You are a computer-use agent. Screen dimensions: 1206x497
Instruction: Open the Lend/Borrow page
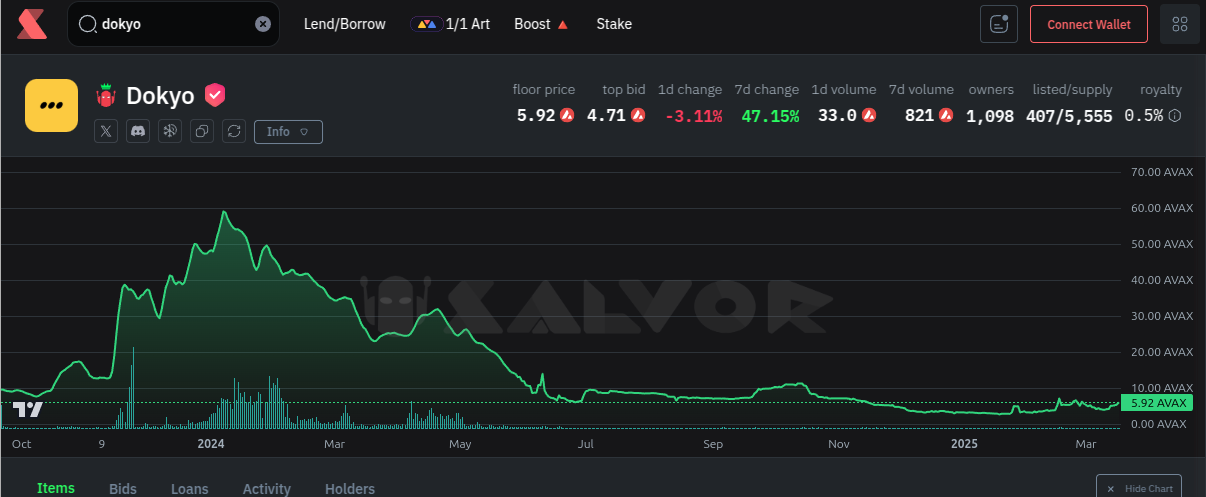[344, 24]
